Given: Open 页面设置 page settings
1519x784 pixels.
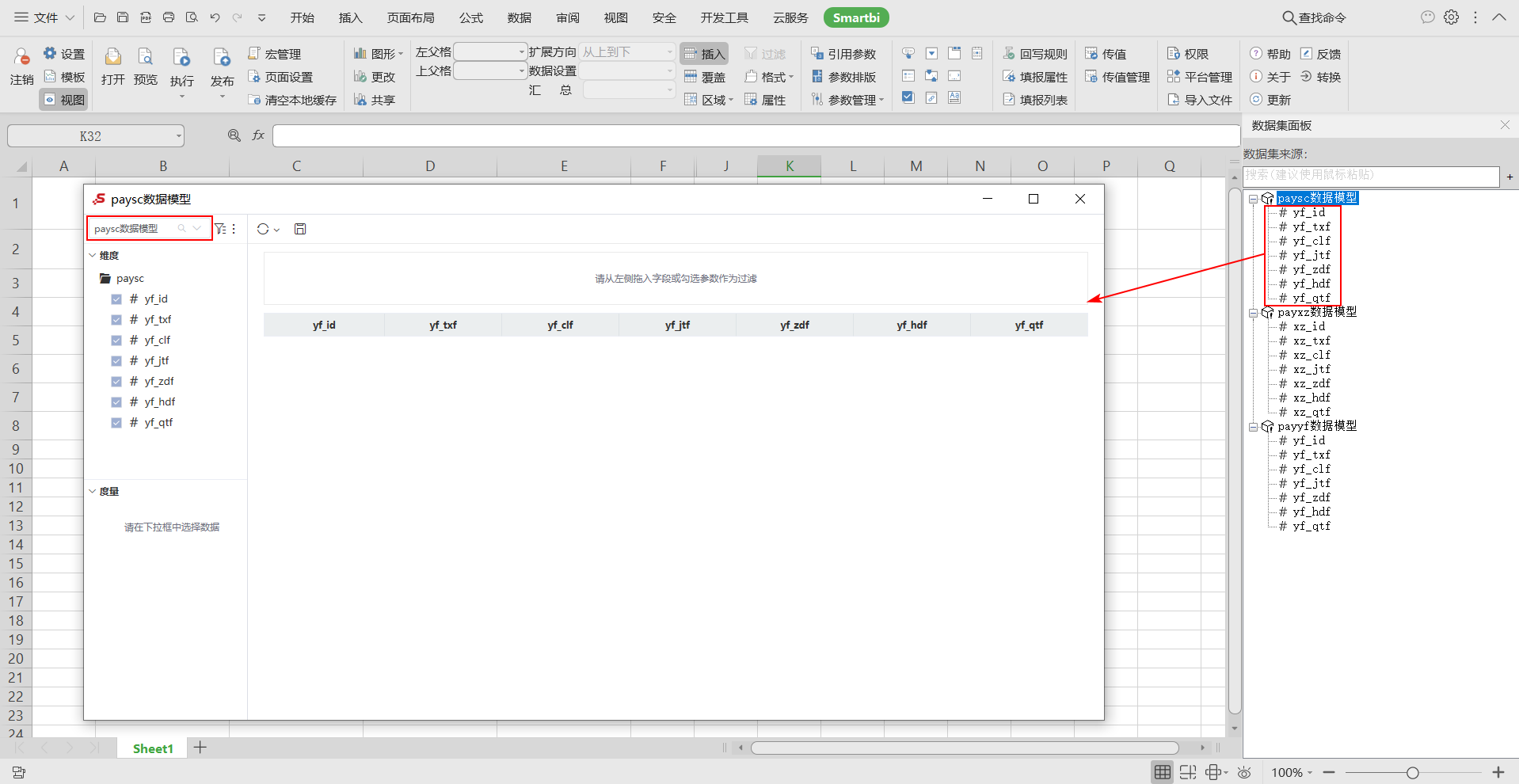Looking at the screenshot, I should click(280, 77).
